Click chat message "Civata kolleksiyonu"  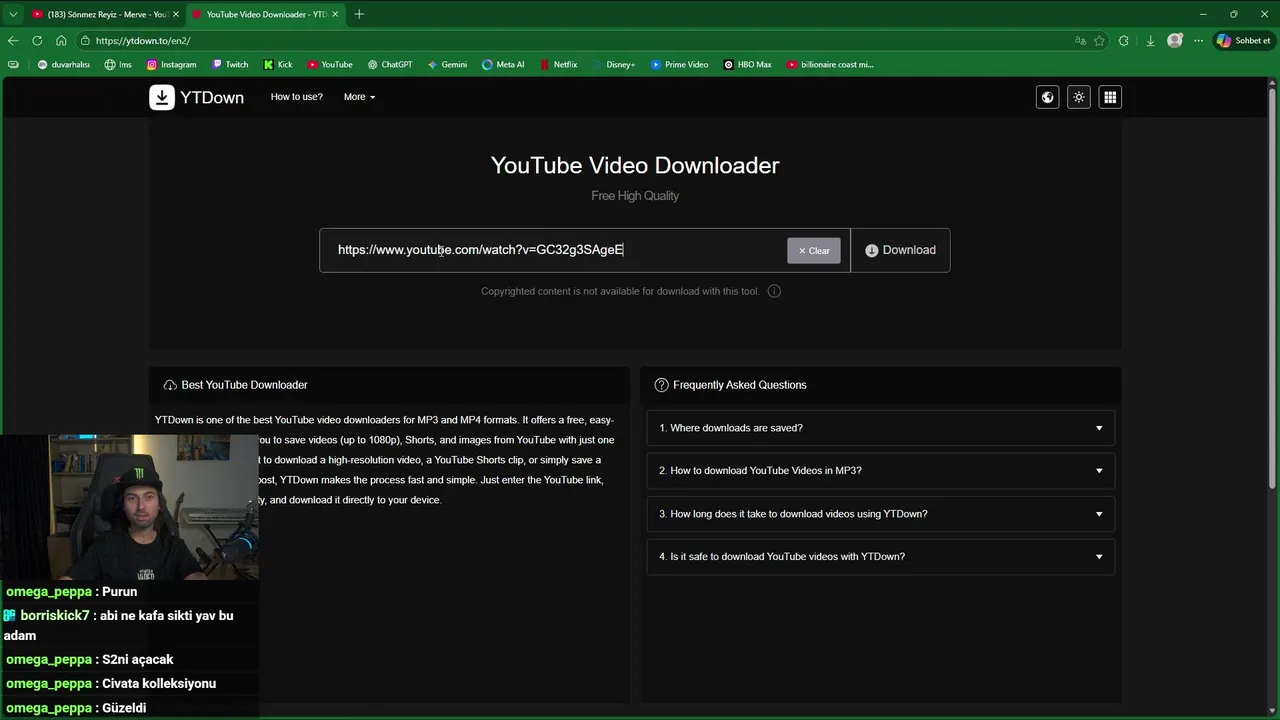159,684
